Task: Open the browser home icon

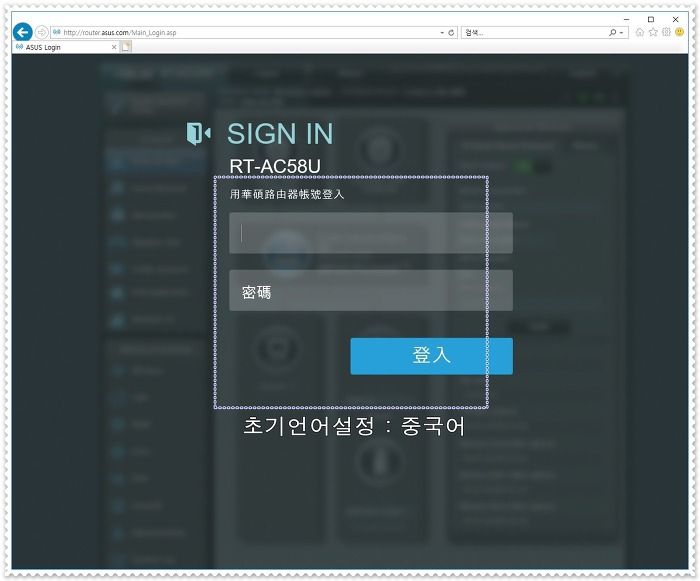Action: (640, 32)
